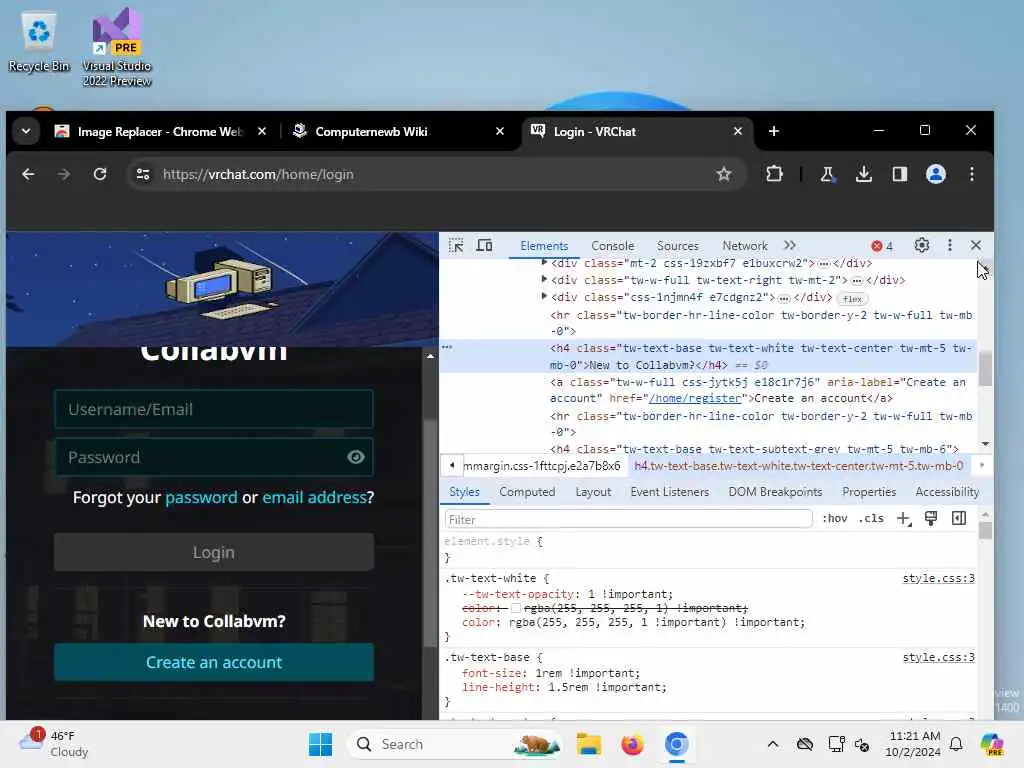The image size is (1024, 768).
Task: Switch to the Sources panel
Action: tap(678, 246)
